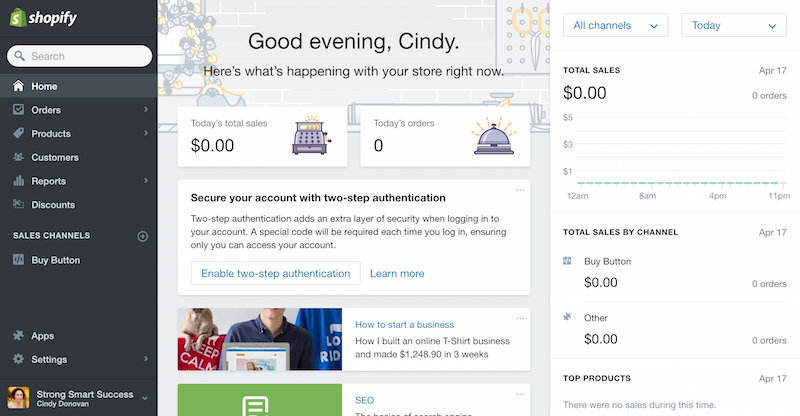Expand the Products submenu chevron
The height and width of the screenshot is (416, 800).
click(146, 134)
